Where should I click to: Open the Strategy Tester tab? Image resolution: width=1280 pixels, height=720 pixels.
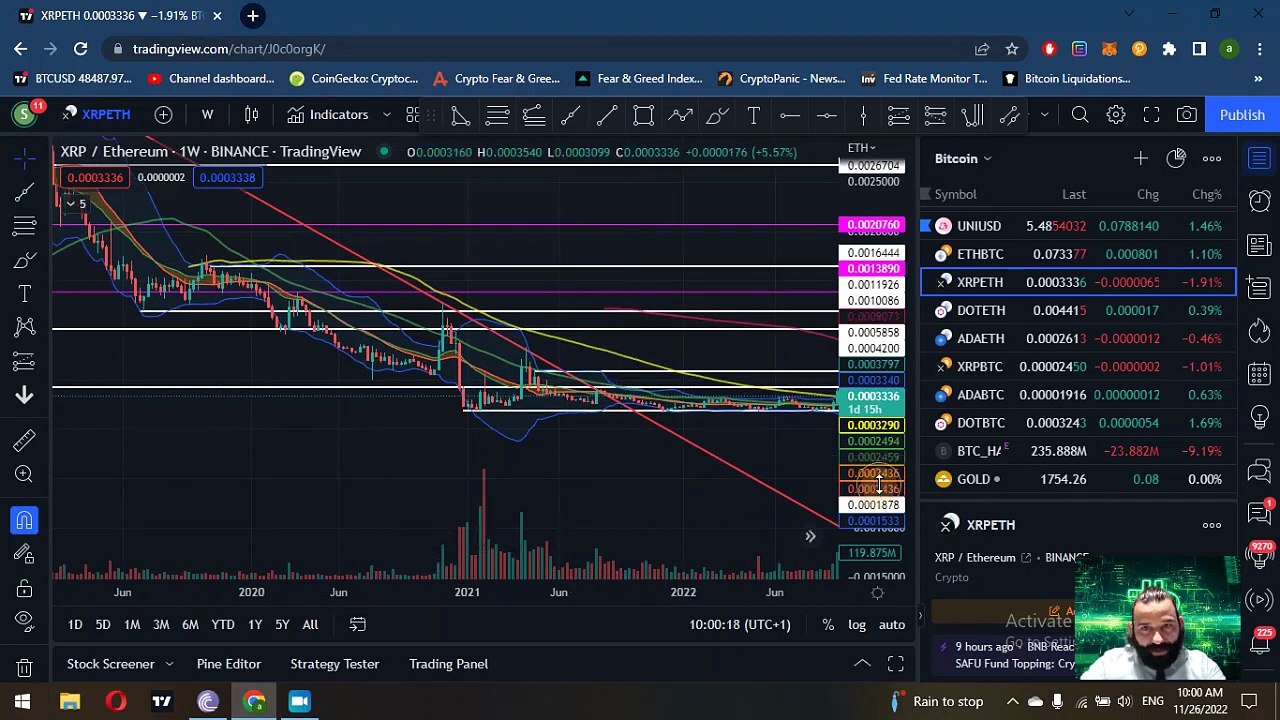[335, 664]
